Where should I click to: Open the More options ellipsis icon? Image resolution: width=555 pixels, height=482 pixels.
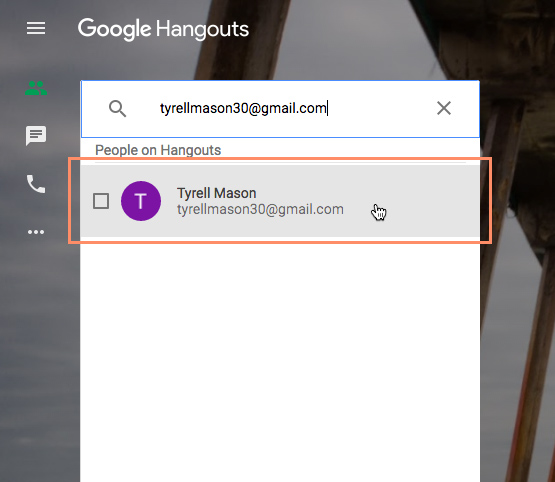point(36,232)
